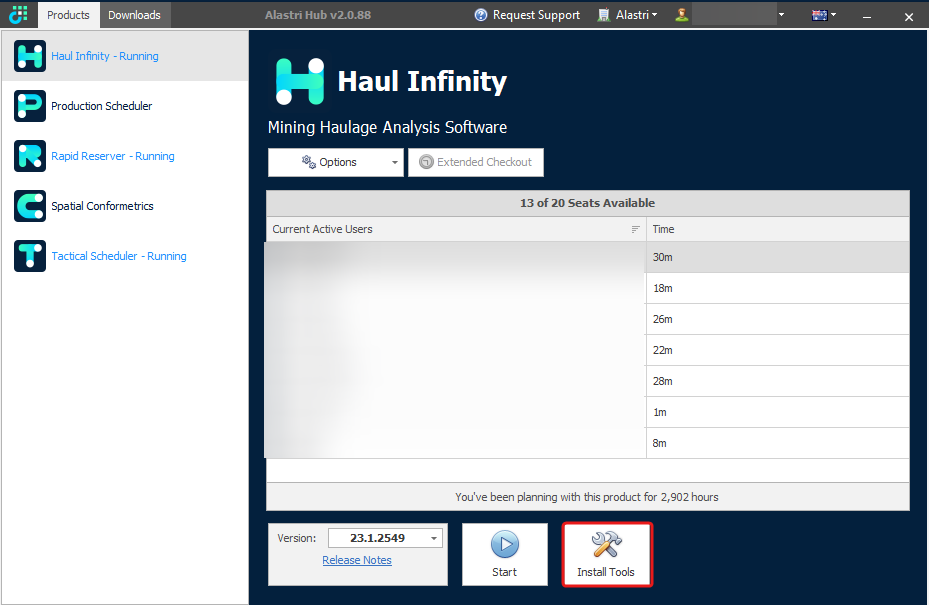Click the Alastri building icon

(603, 15)
